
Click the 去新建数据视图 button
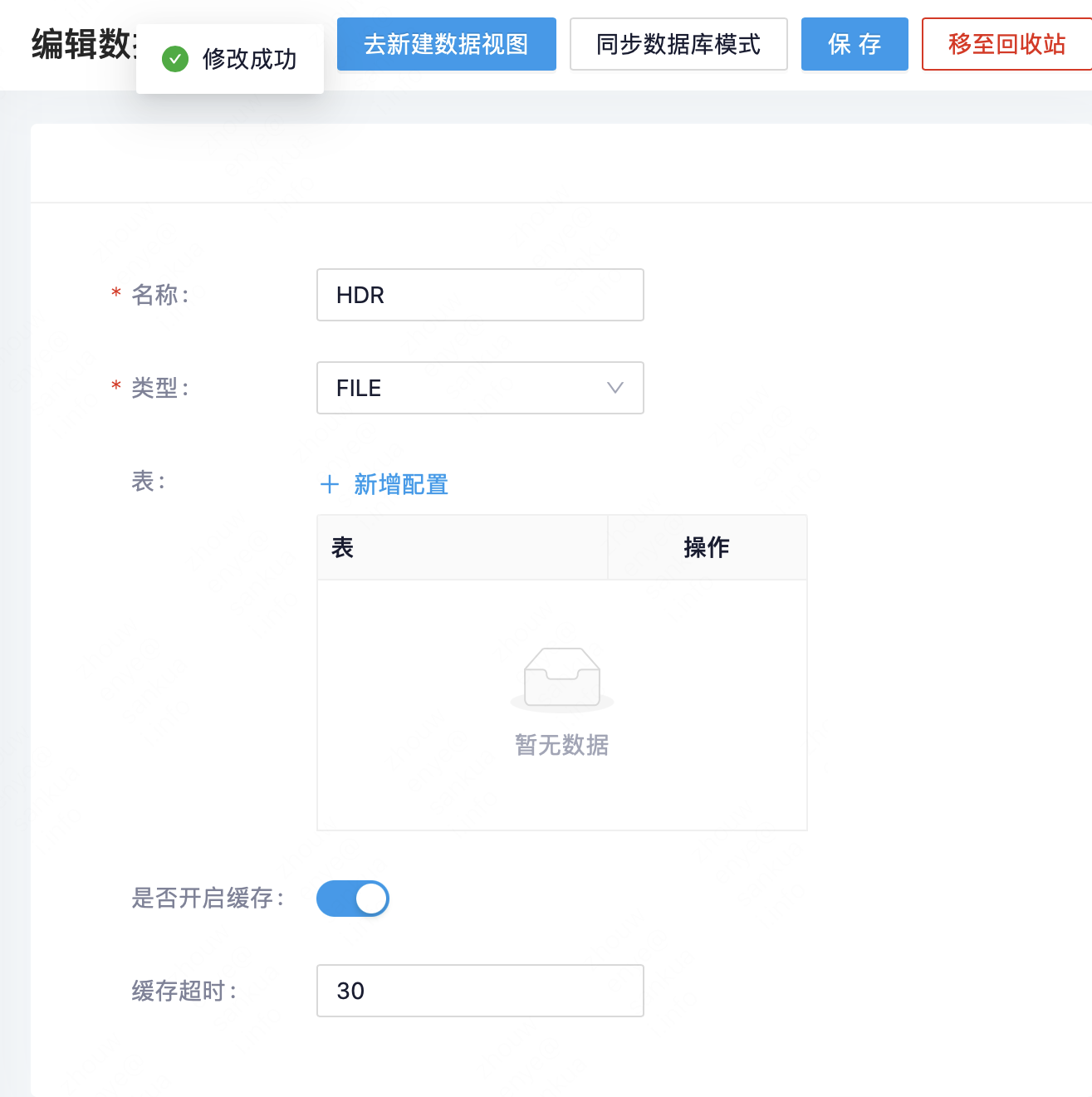click(x=446, y=44)
